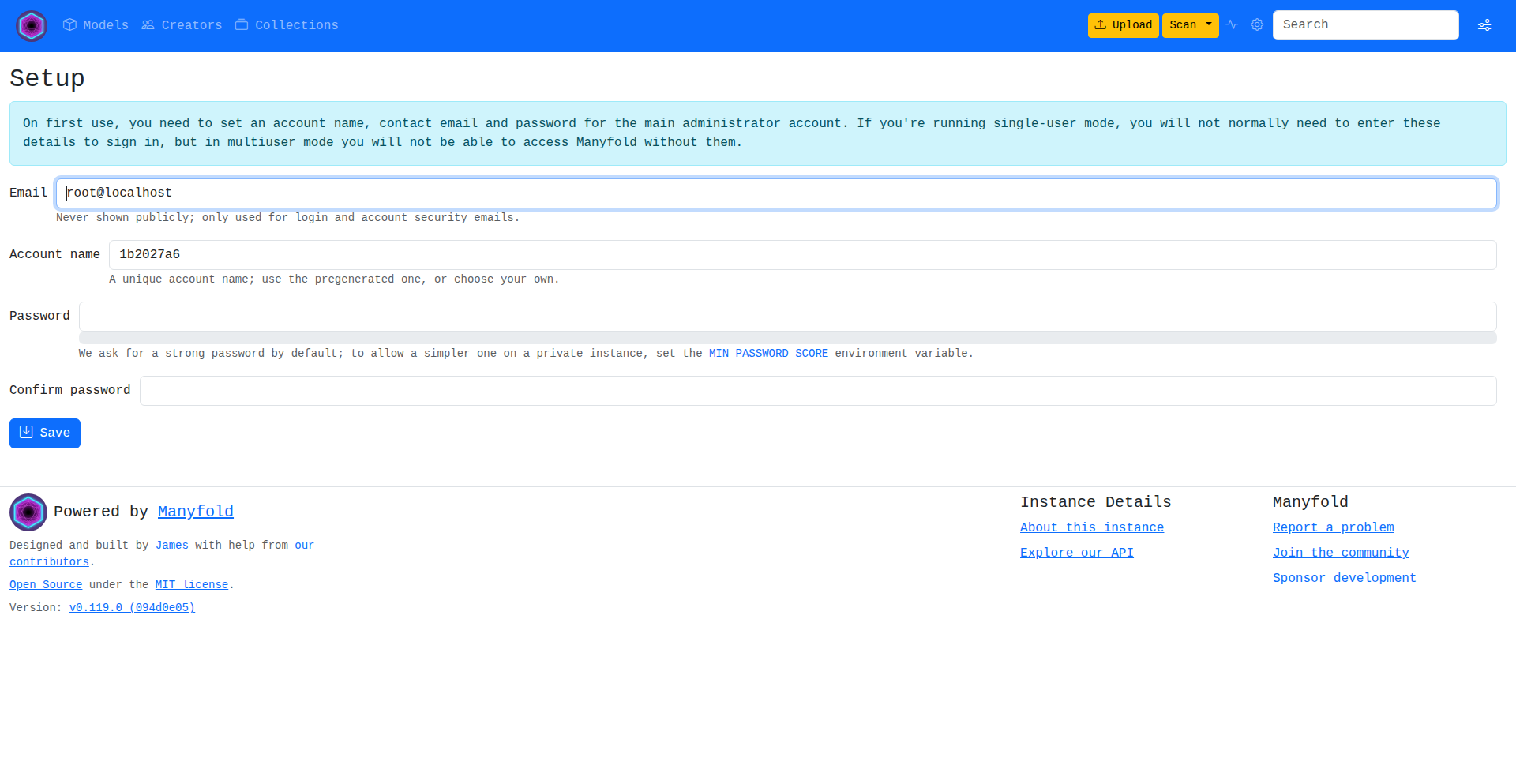Focus the Confirm password field
Viewport: 1516px width, 784px height.
(x=818, y=391)
